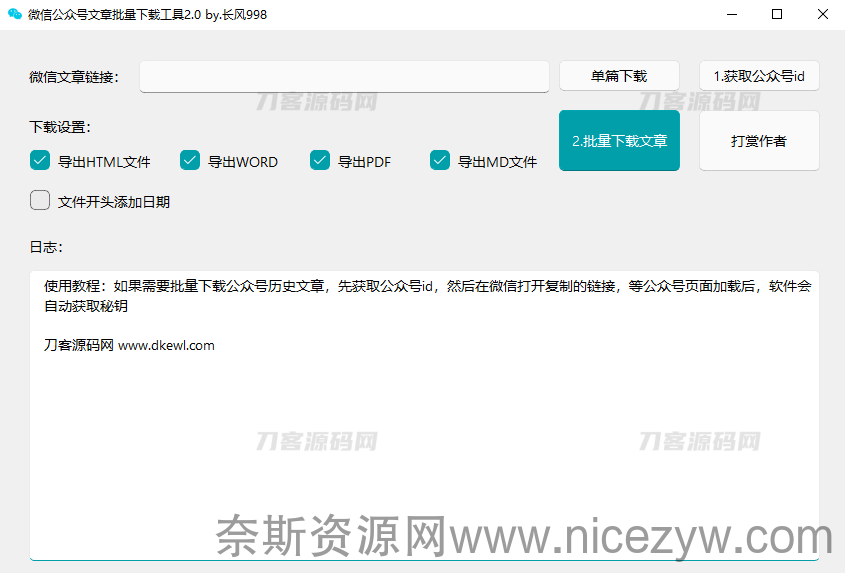Click the WeChat app icon in title bar
This screenshot has width=845, height=573.
[x=15, y=14]
